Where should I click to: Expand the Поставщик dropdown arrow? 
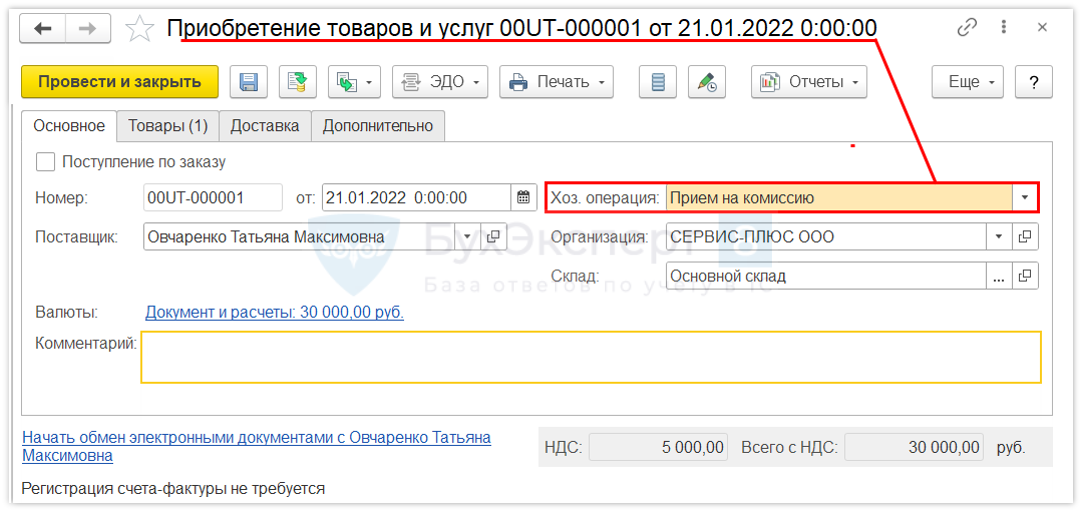(468, 237)
